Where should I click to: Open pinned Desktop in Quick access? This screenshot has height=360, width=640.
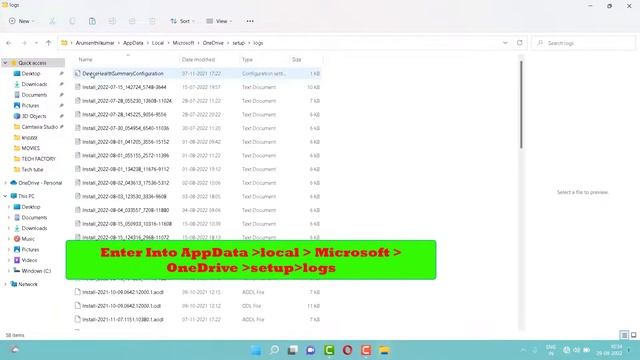[31, 73]
